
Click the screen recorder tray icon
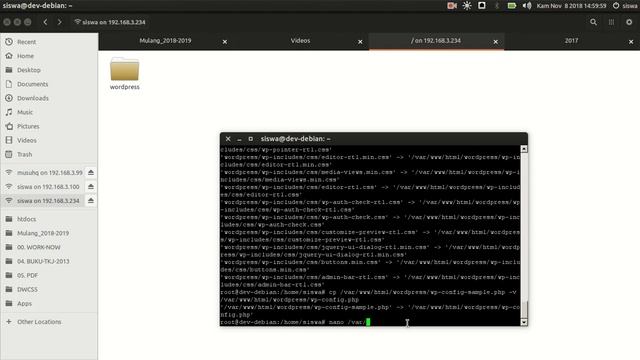452,6
